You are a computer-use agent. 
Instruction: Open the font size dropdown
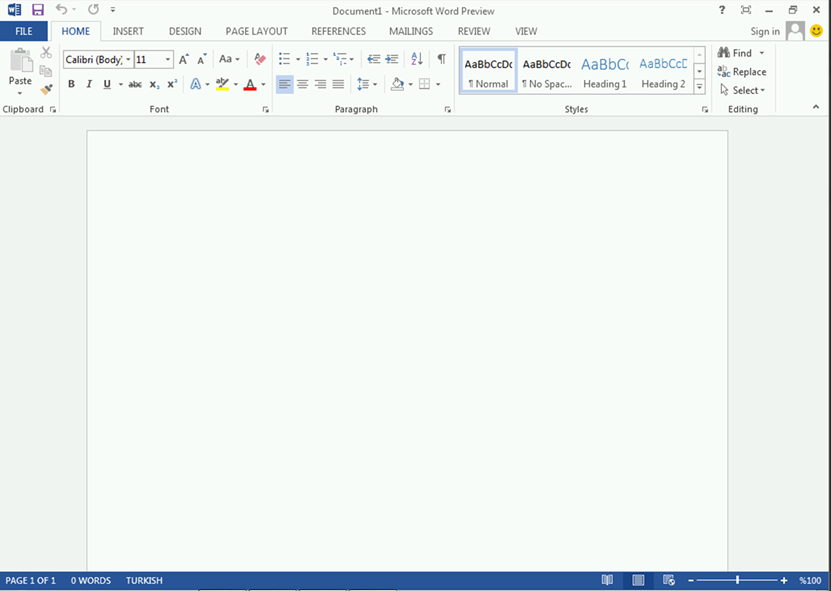[168, 60]
